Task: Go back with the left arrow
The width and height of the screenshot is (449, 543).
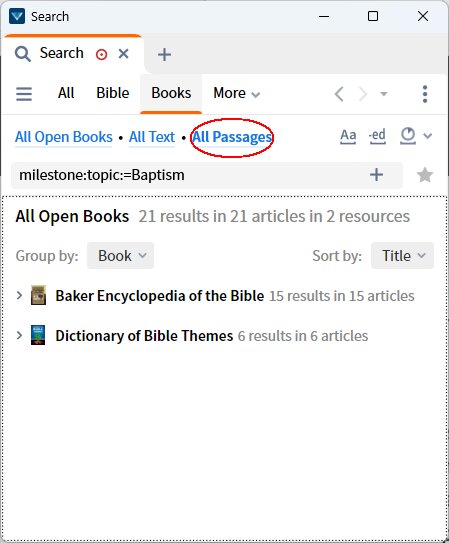Action: pos(339,94)
